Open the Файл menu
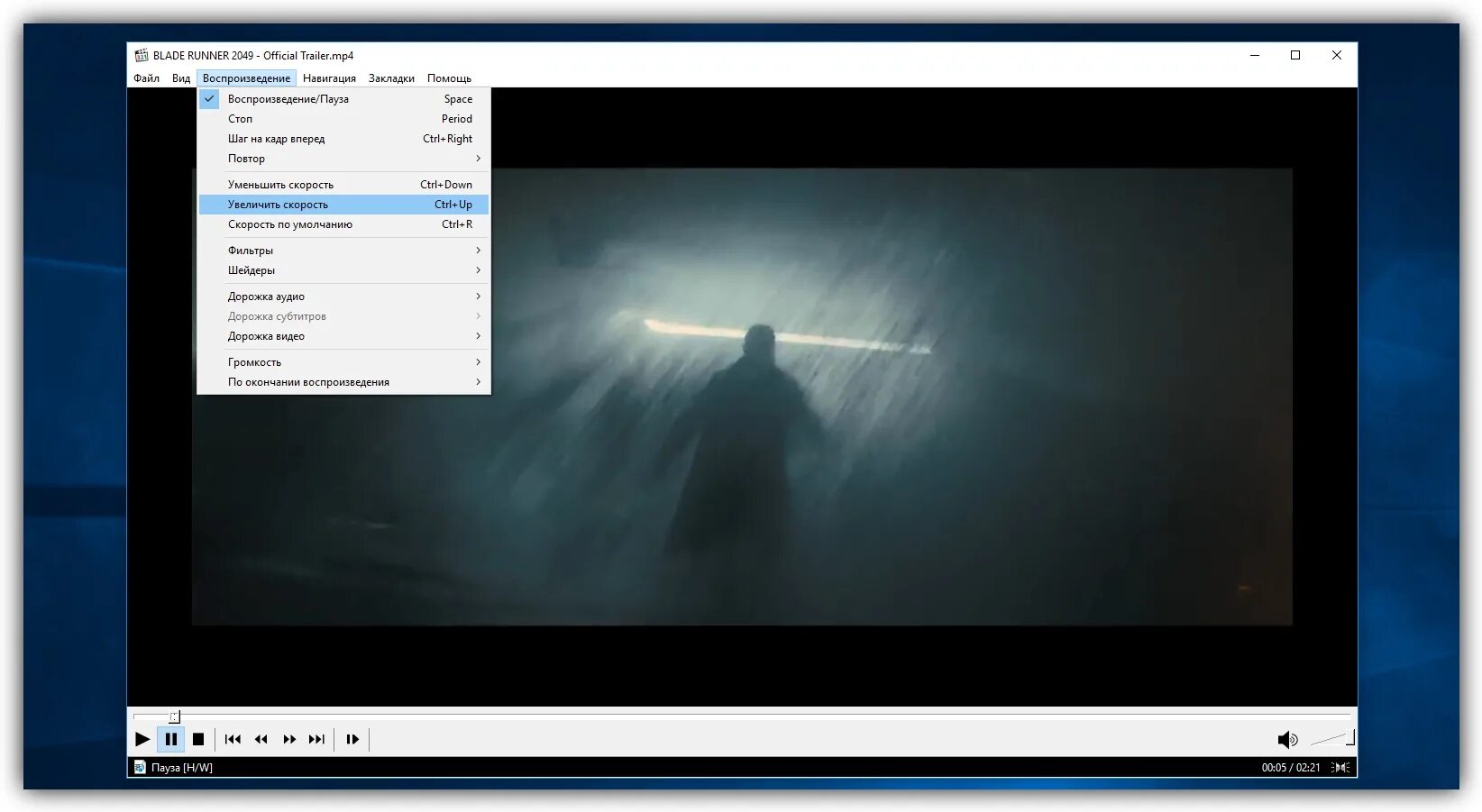 click(147, 78)
